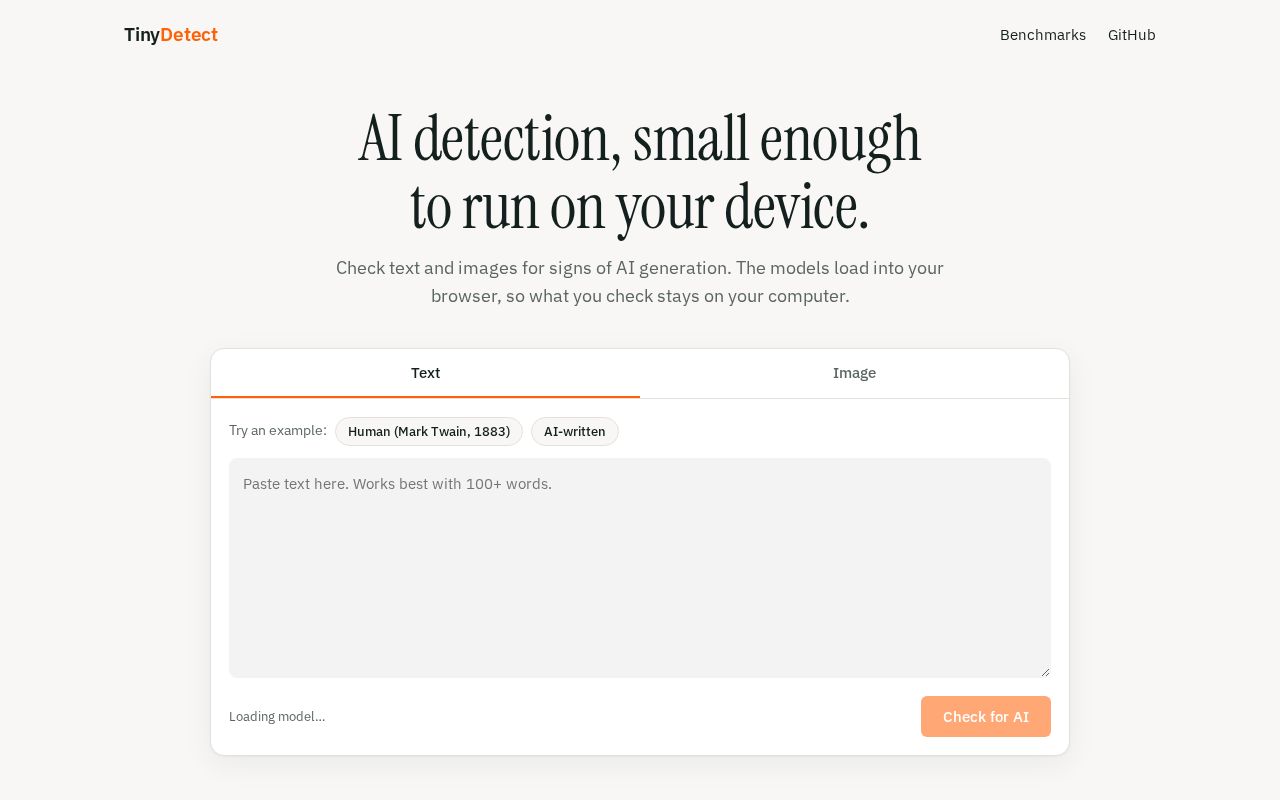Load the Human (Mark Twain, 1883) example
Viewport: 1280px width, 800px height.
click(x=429, y=431)
